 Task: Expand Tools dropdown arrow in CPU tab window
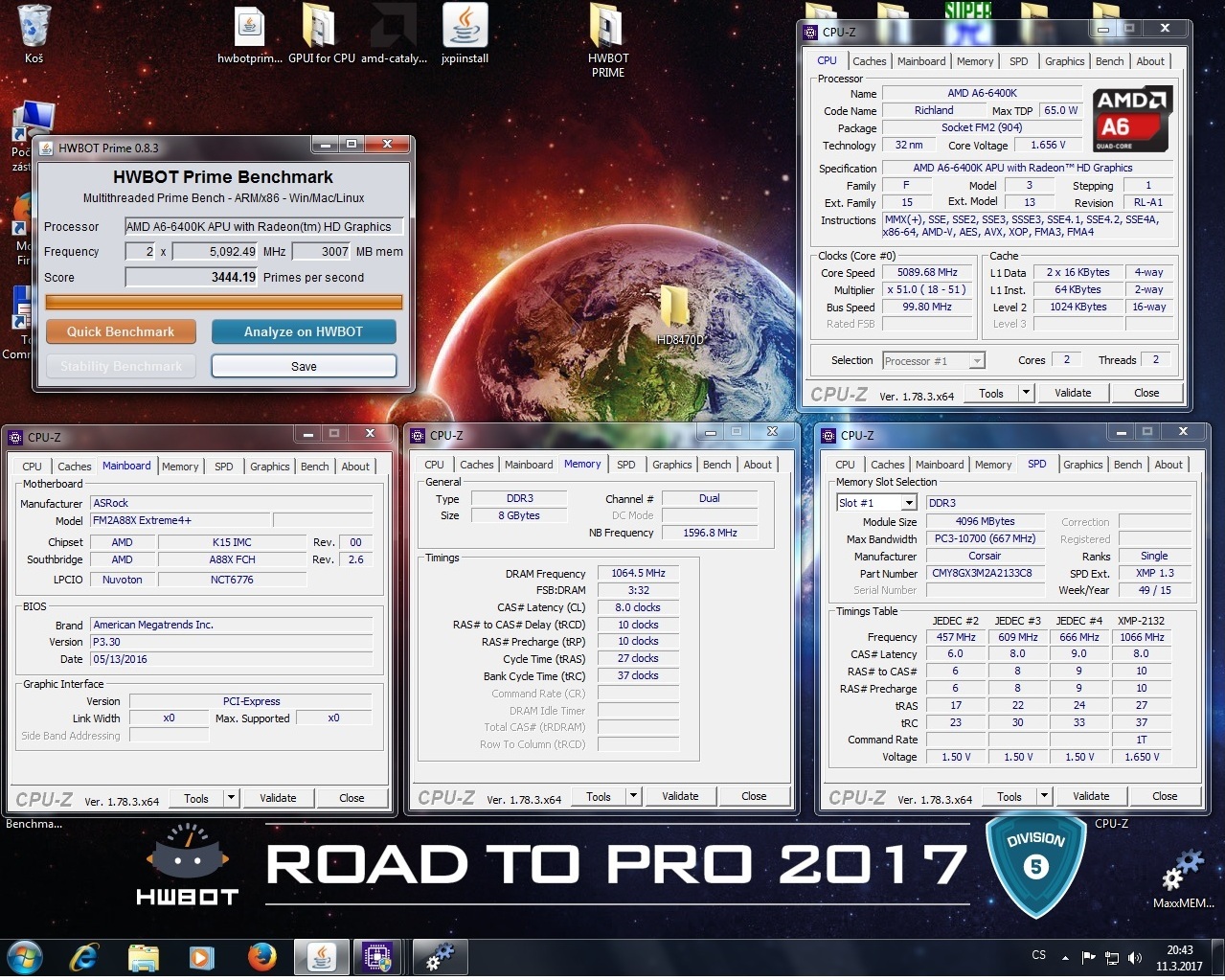[x=1026, y=393]
